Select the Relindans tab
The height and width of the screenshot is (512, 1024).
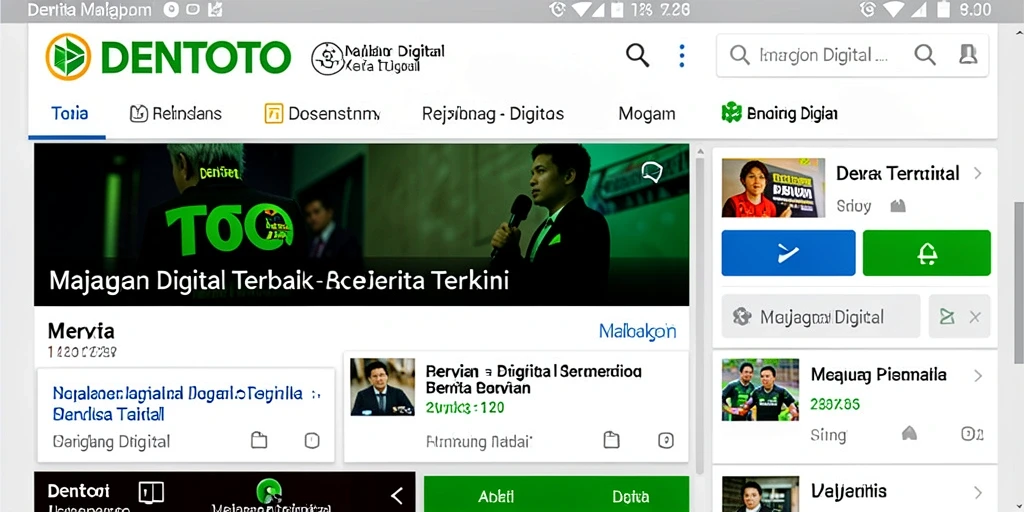pyautogui.click(x=176, y=114)
